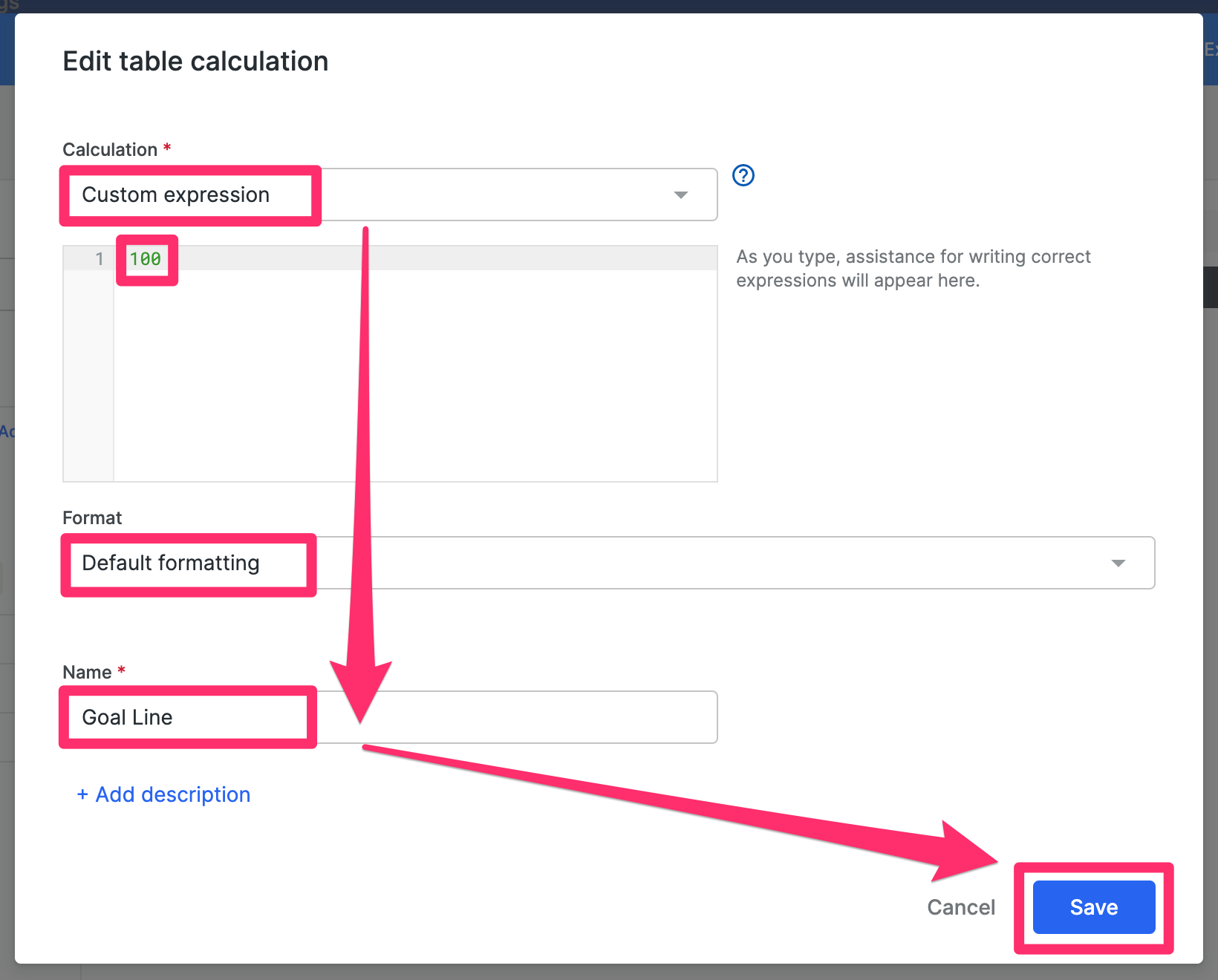Select 'Custom expression' in the Calculation field

175,195
